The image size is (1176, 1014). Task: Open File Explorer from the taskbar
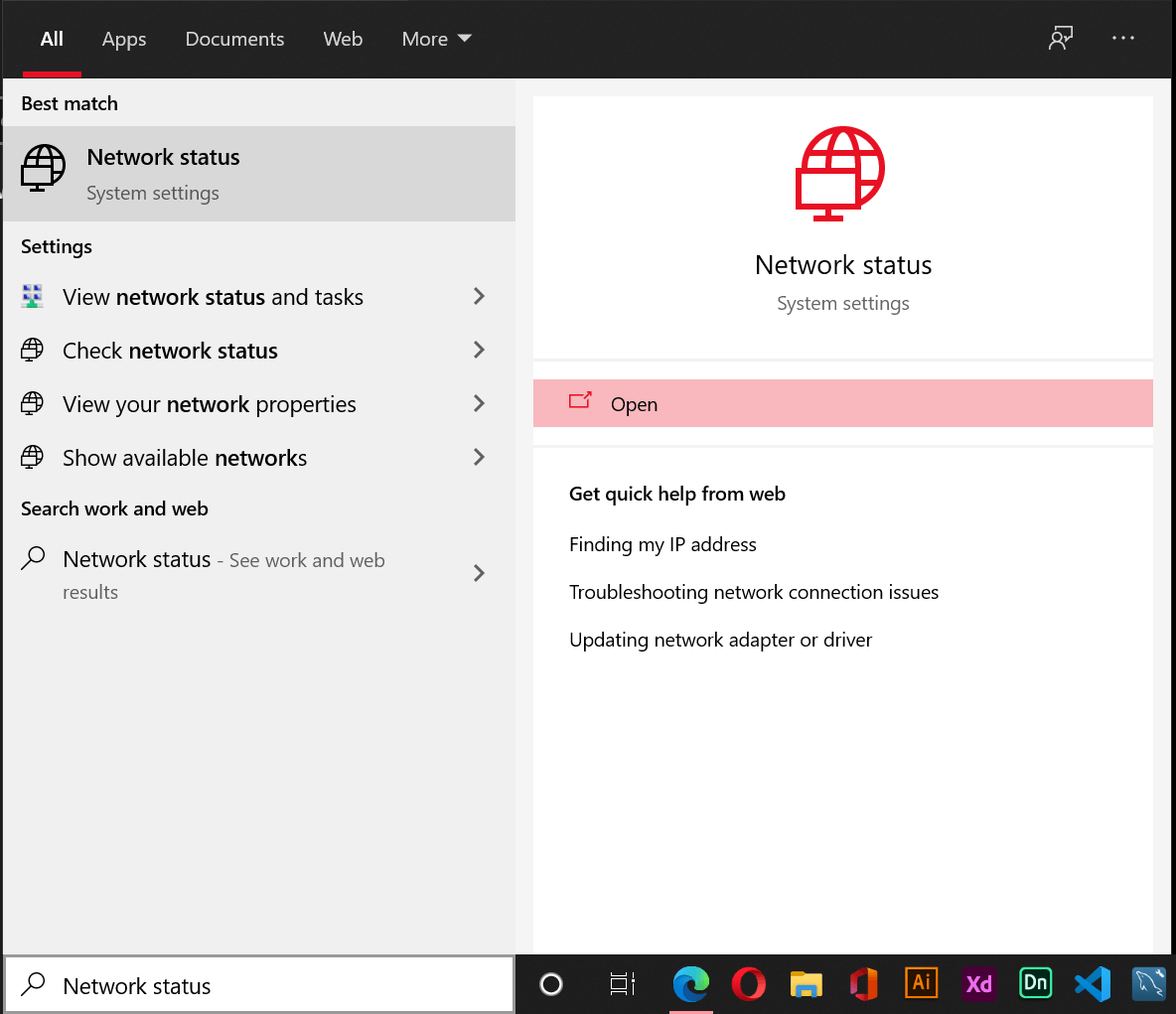(806, 983)
